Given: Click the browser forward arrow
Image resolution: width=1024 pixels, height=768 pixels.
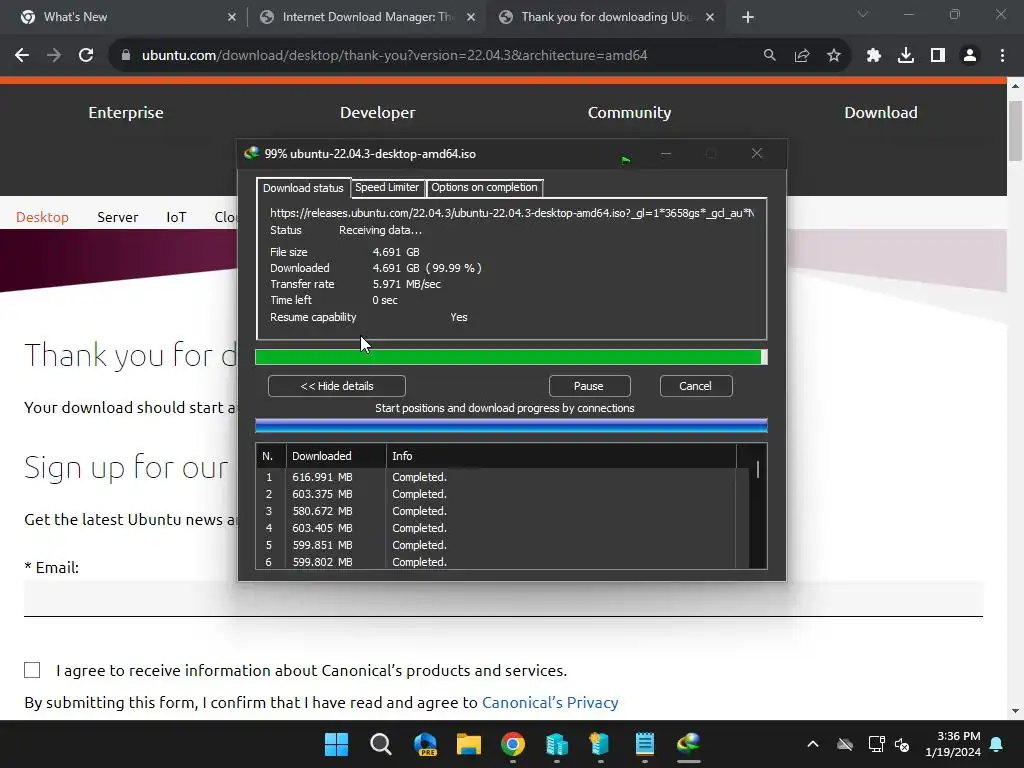Looking at the screenshot, I should 54,56.
